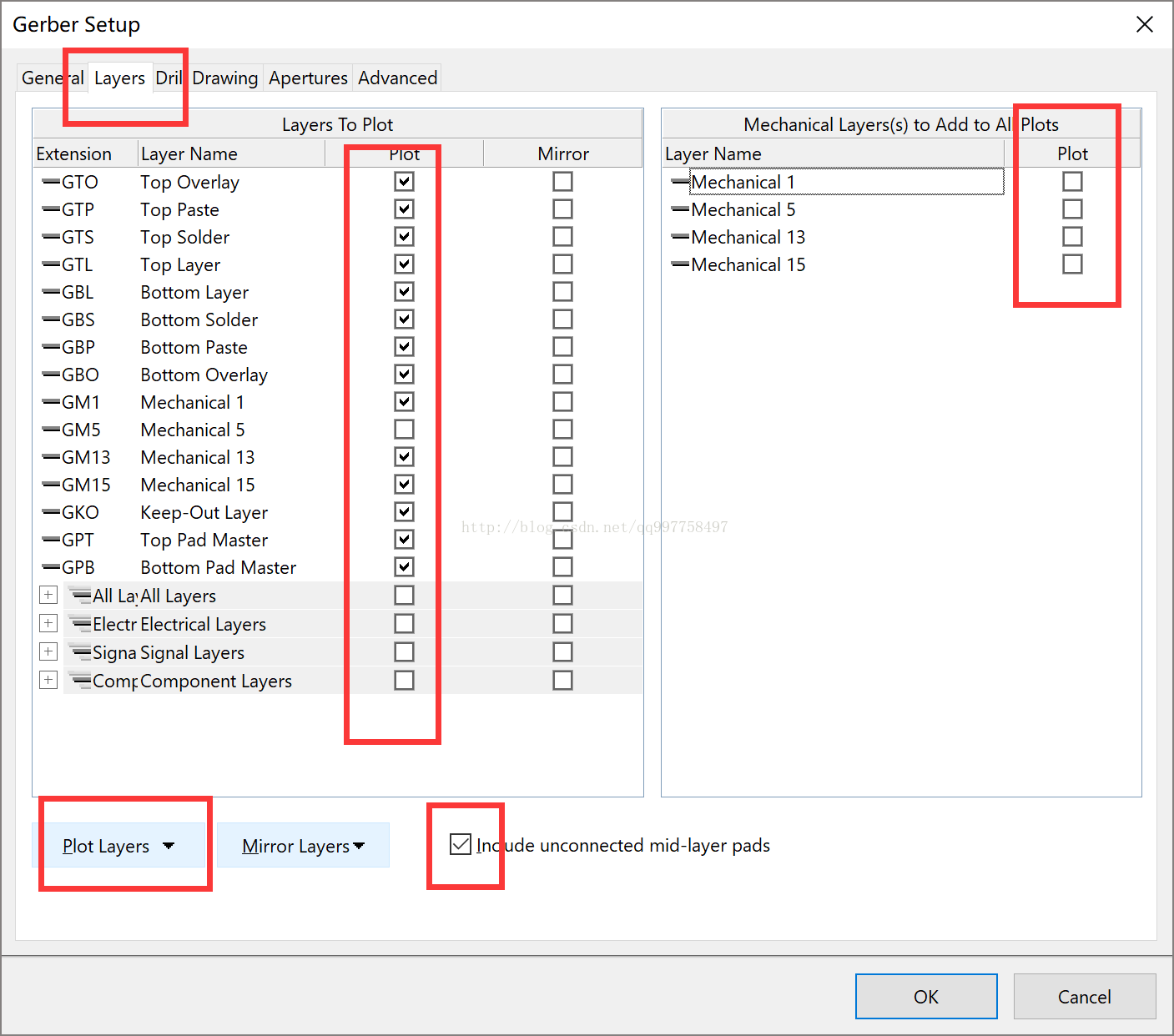1174x1036 pixels.
Task: Click the All Layers stack icon
Action: (x=80, y=596)
